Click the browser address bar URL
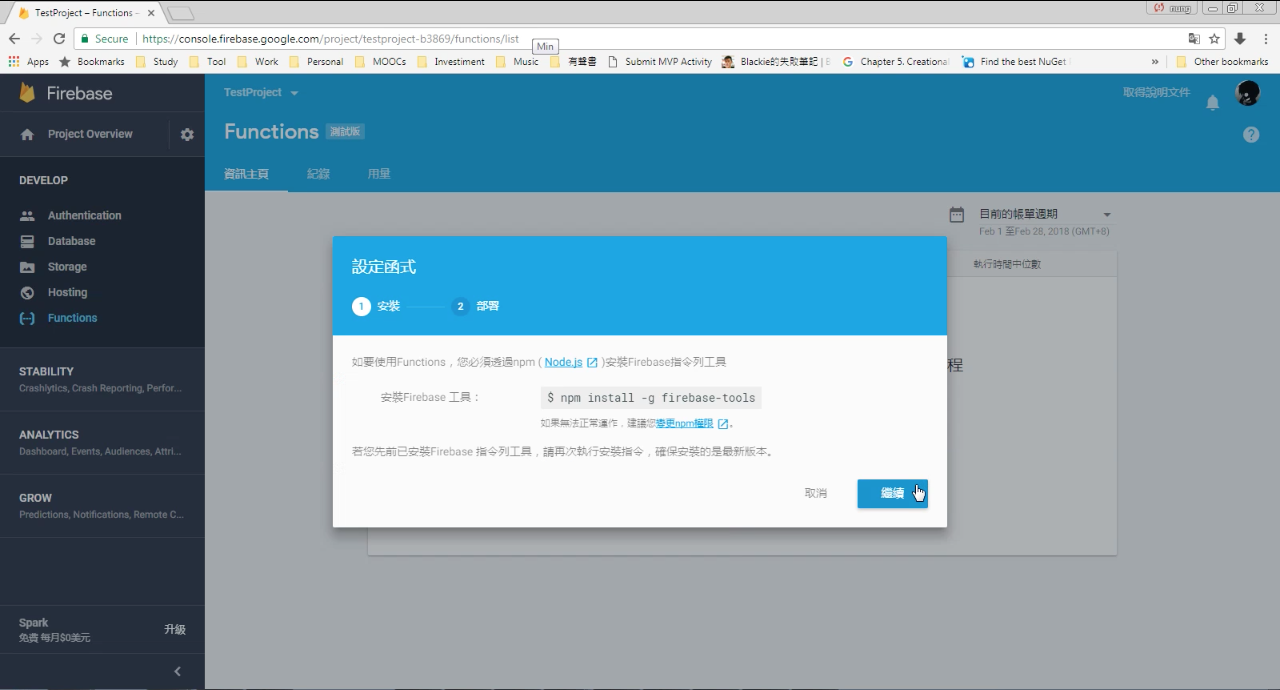Image resolution: width=1280 pixels, height=690 pixels. click(x=331, y=39)
